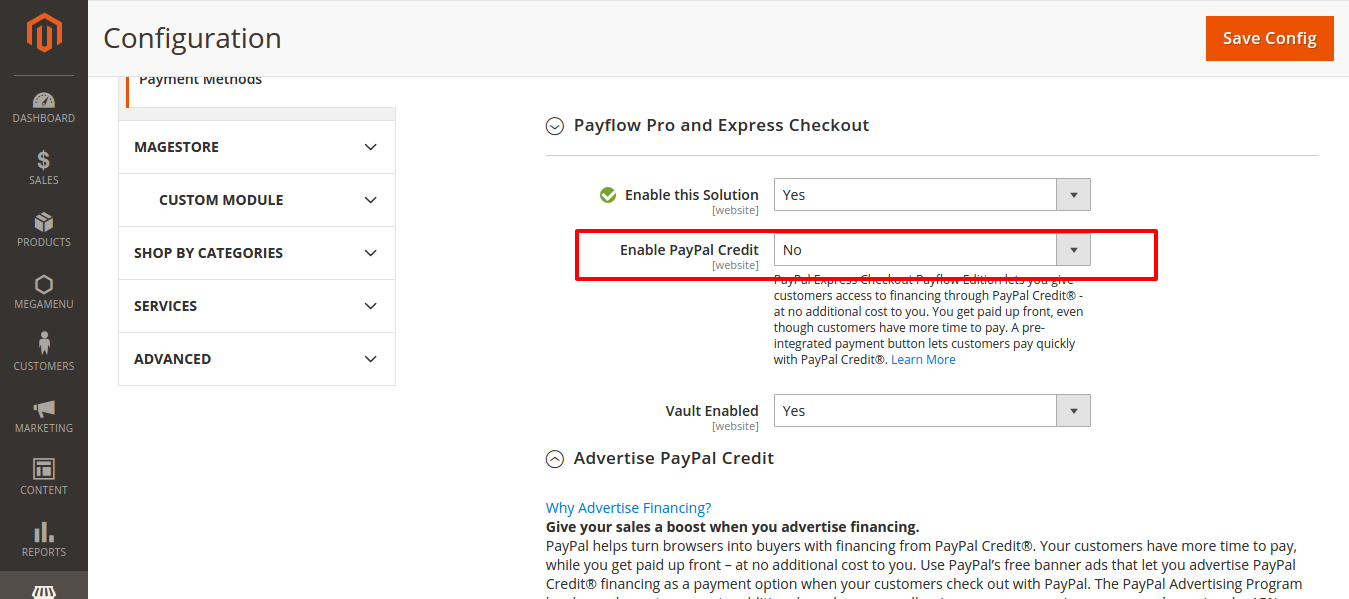Open the Enable PayPal Credit dropdown
The width and height of the screenshot is (1349, 599).
(1073, 249)
